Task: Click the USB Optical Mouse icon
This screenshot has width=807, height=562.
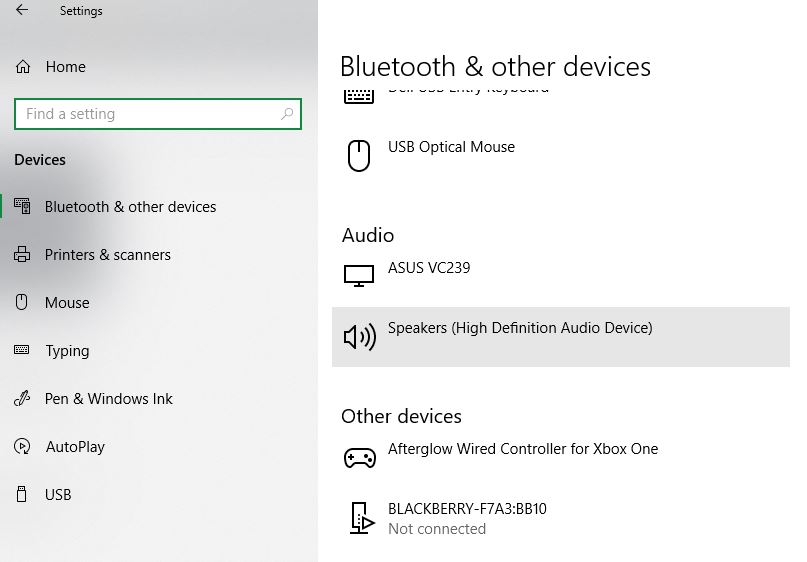Action: pos(358,155)
